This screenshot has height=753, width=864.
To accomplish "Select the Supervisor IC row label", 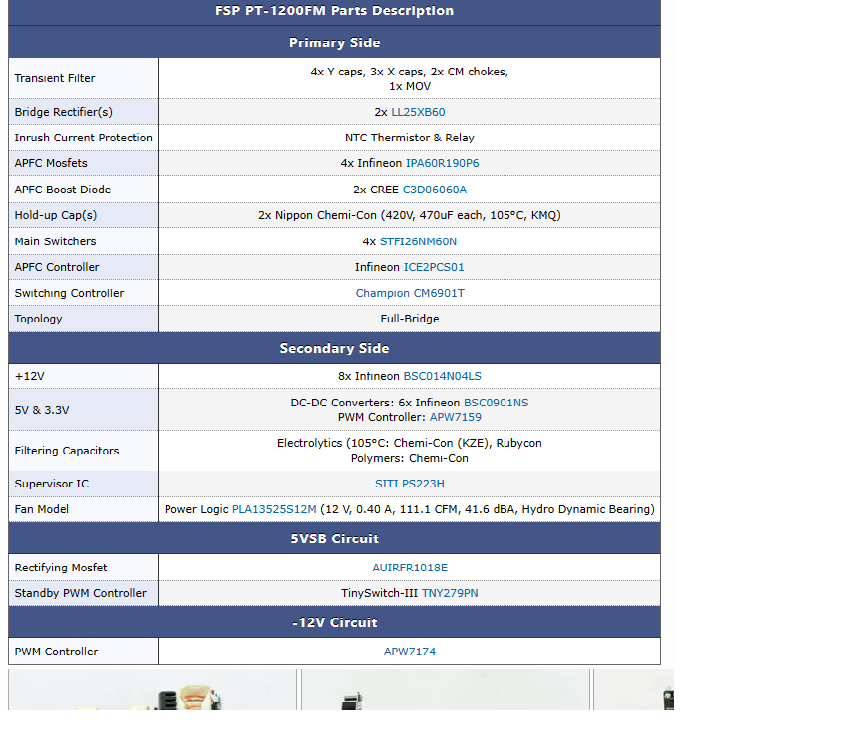I will tap(51, 484).
